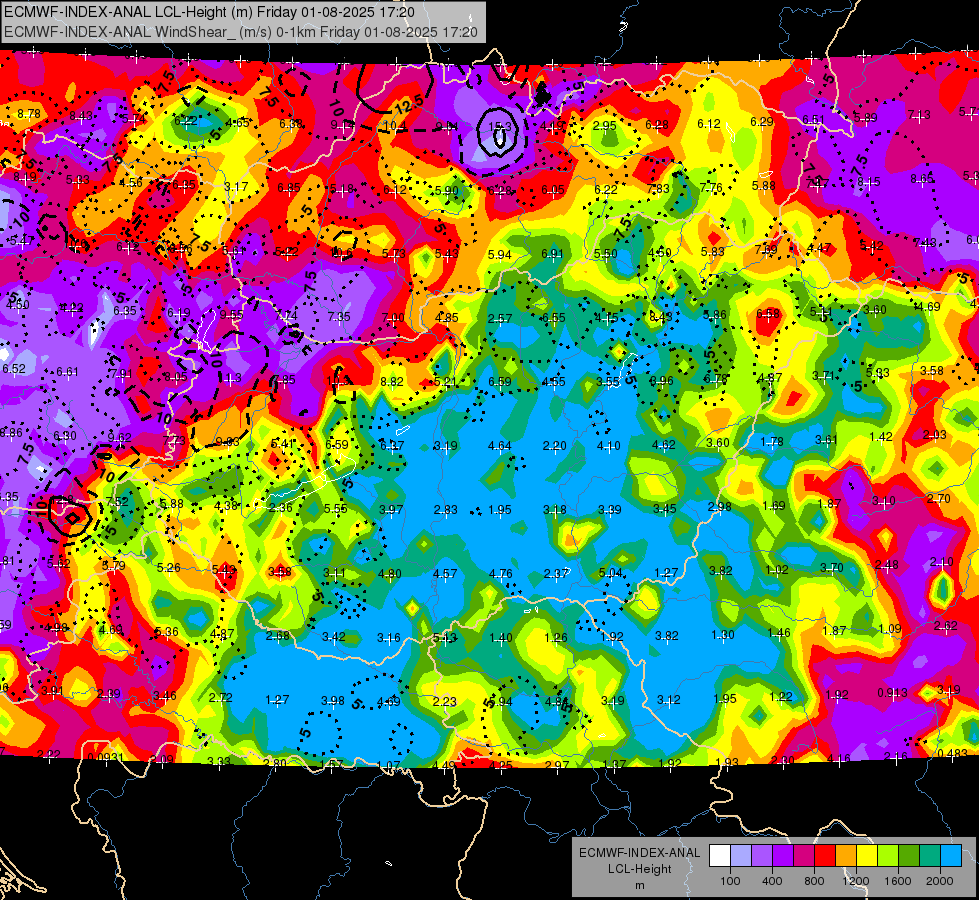Click the 0.913 grid value

tap(892, 692)
